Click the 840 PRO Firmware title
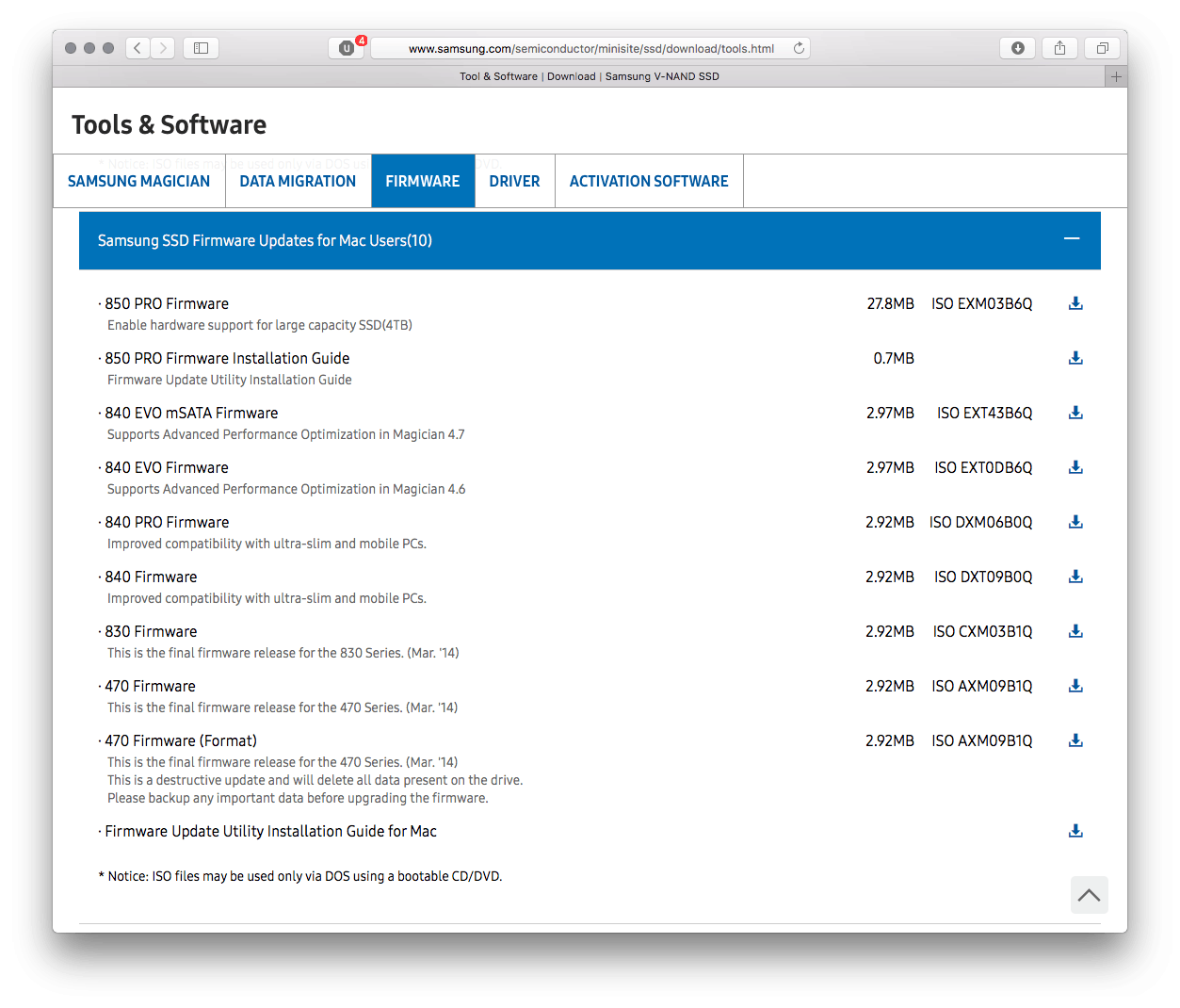This screenshot has width=1180, height=1008. tap(167, 522)
